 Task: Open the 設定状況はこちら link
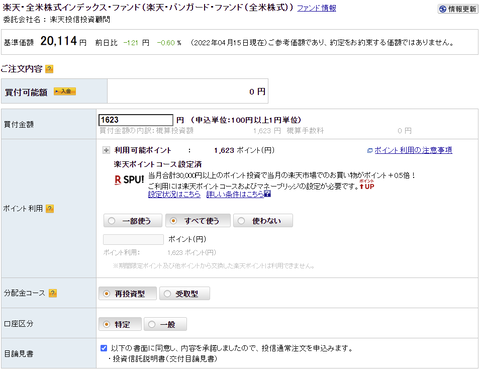tap(174, 194)
